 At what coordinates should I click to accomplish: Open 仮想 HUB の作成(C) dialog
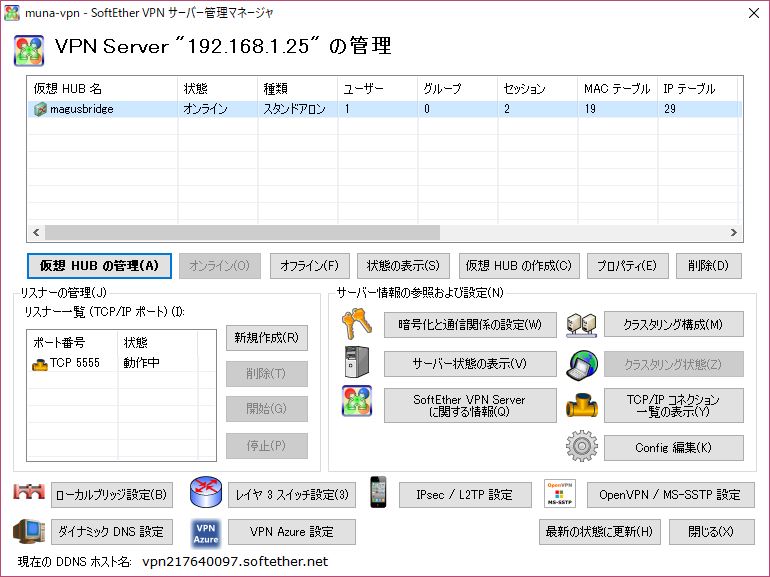[519, 266]
